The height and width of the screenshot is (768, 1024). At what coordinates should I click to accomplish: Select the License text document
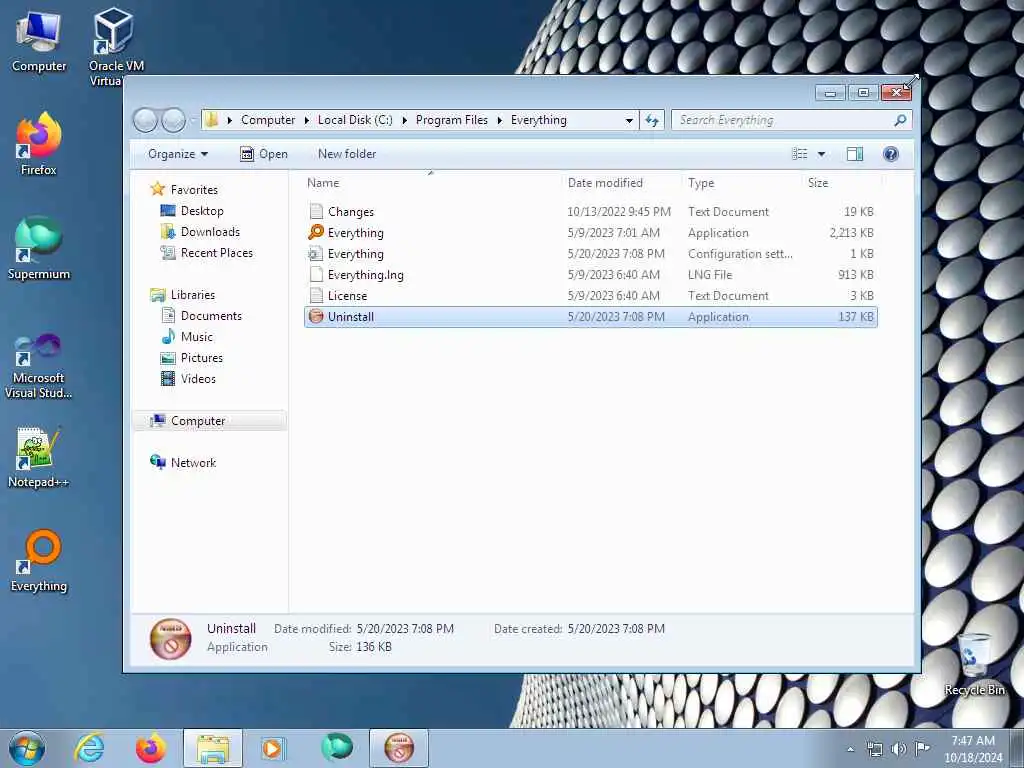(x=591, y=295)
